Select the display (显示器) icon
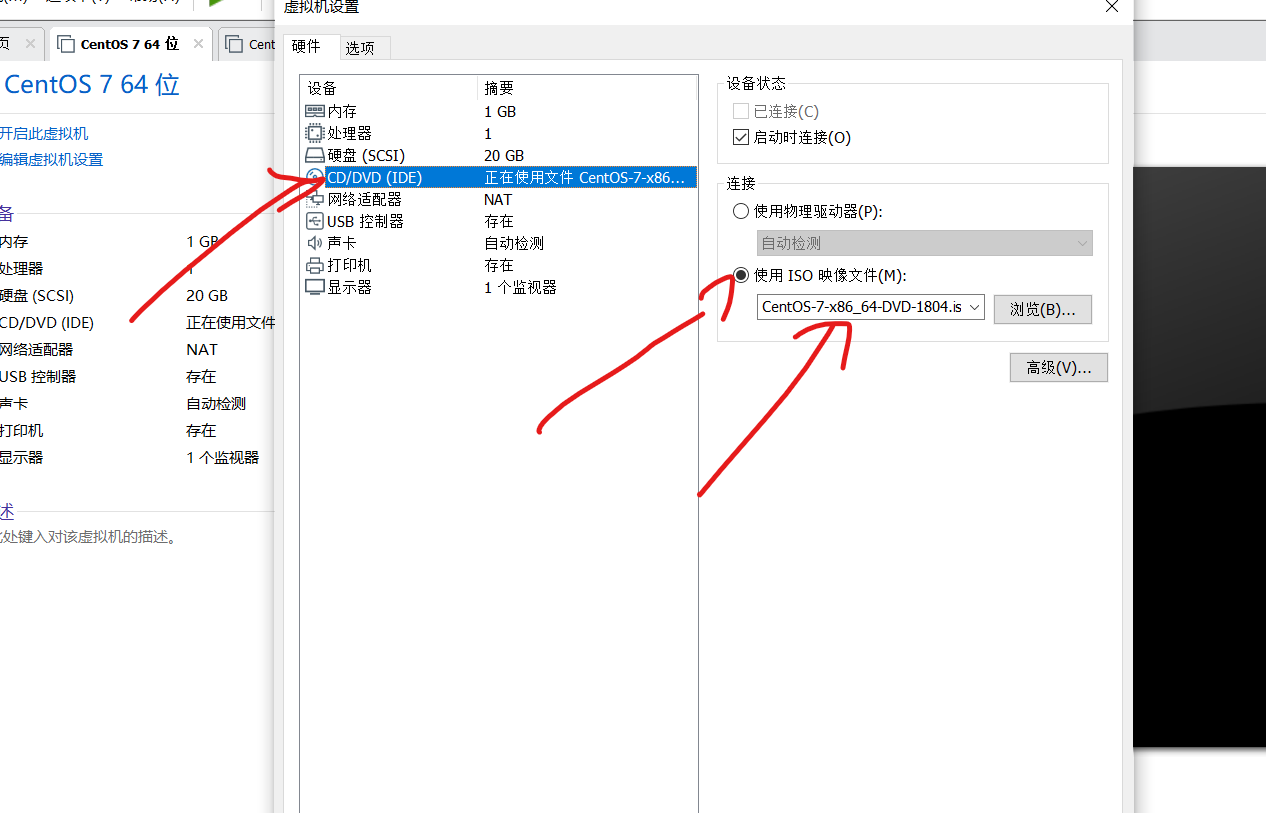 pos(315,287)
